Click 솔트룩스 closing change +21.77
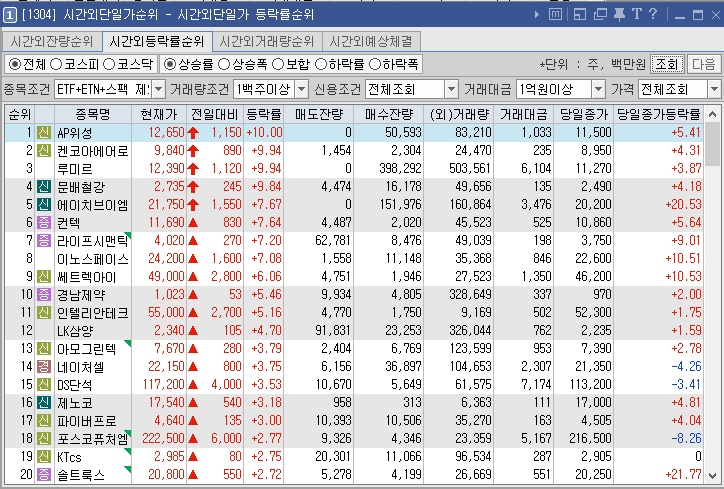 click(683, 474)
